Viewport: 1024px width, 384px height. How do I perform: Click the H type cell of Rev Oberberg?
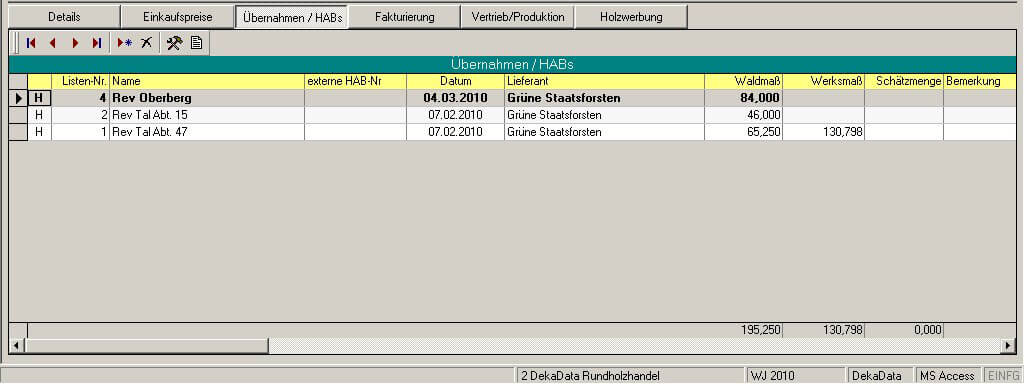click(39, 99)
